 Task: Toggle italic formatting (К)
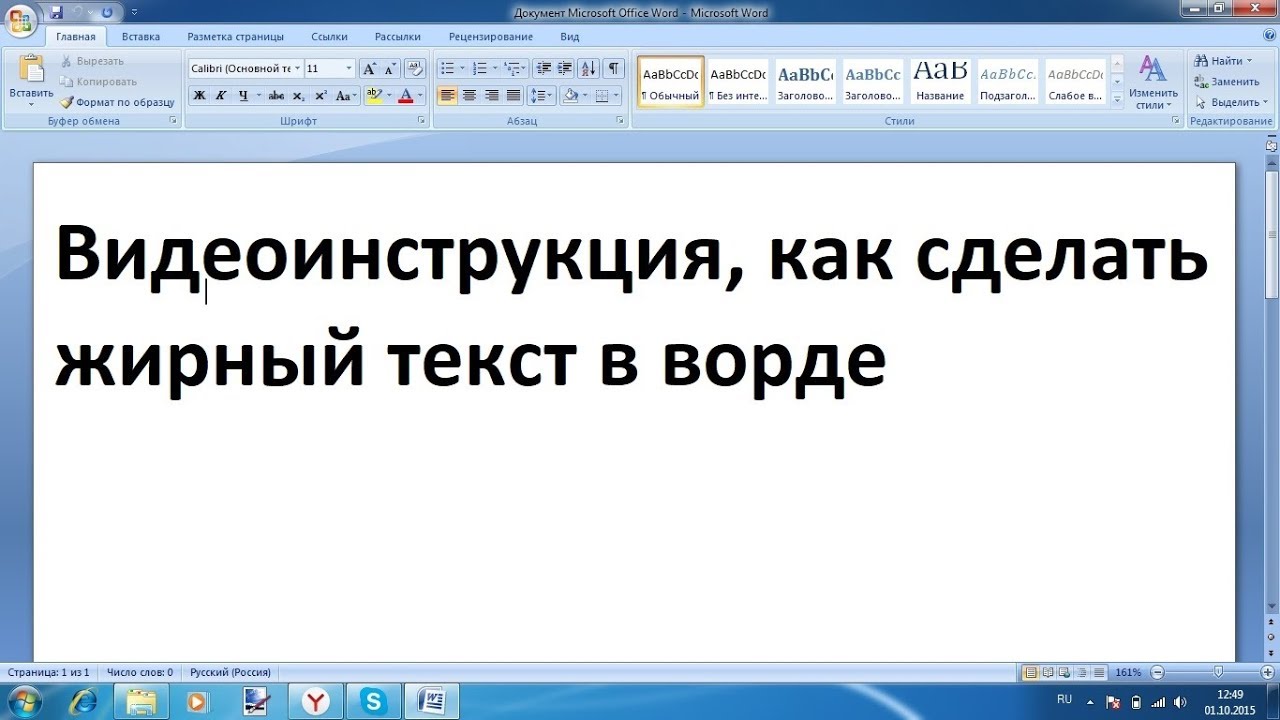(x=220, y=96)
